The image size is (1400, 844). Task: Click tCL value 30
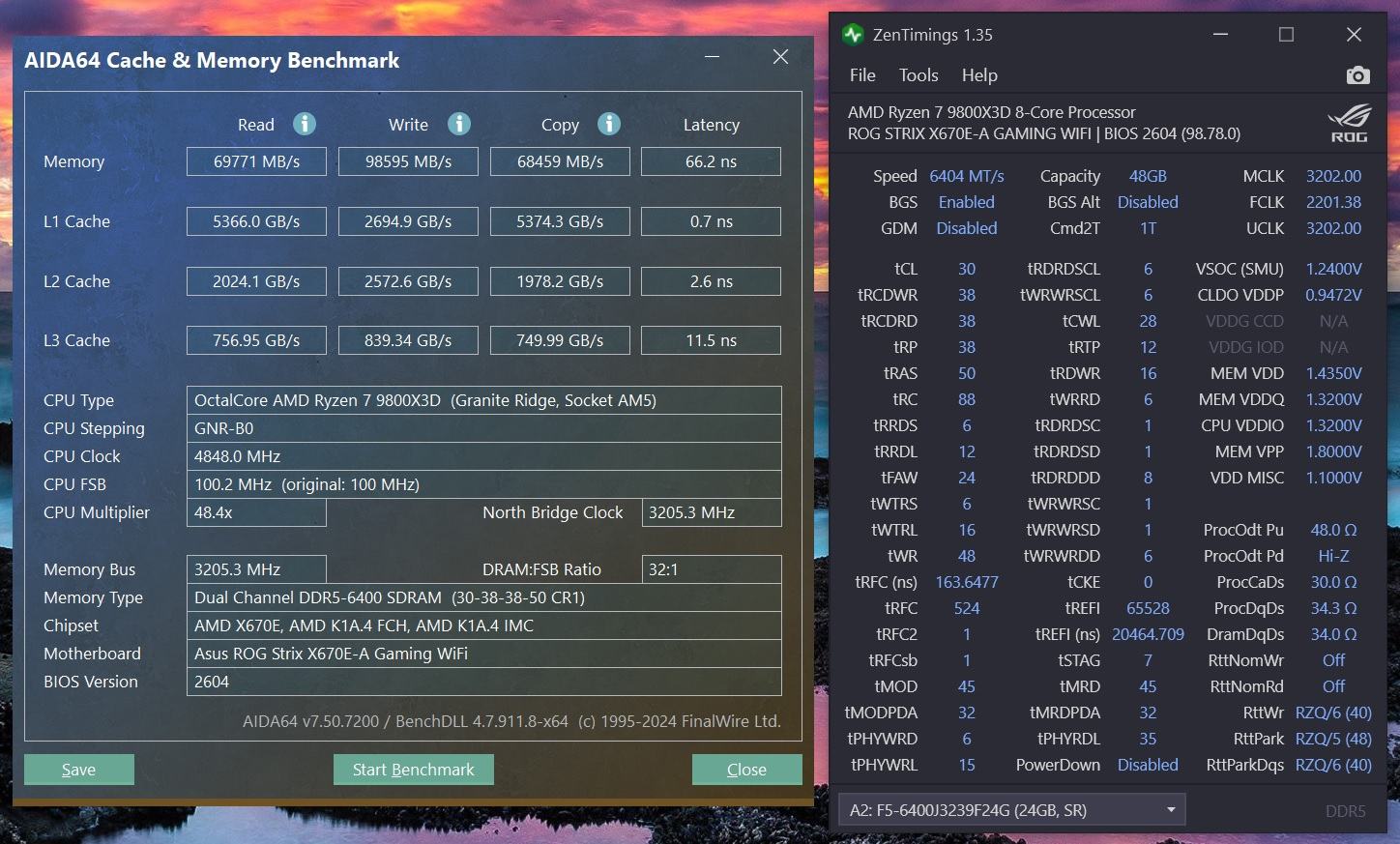(967, 269)
